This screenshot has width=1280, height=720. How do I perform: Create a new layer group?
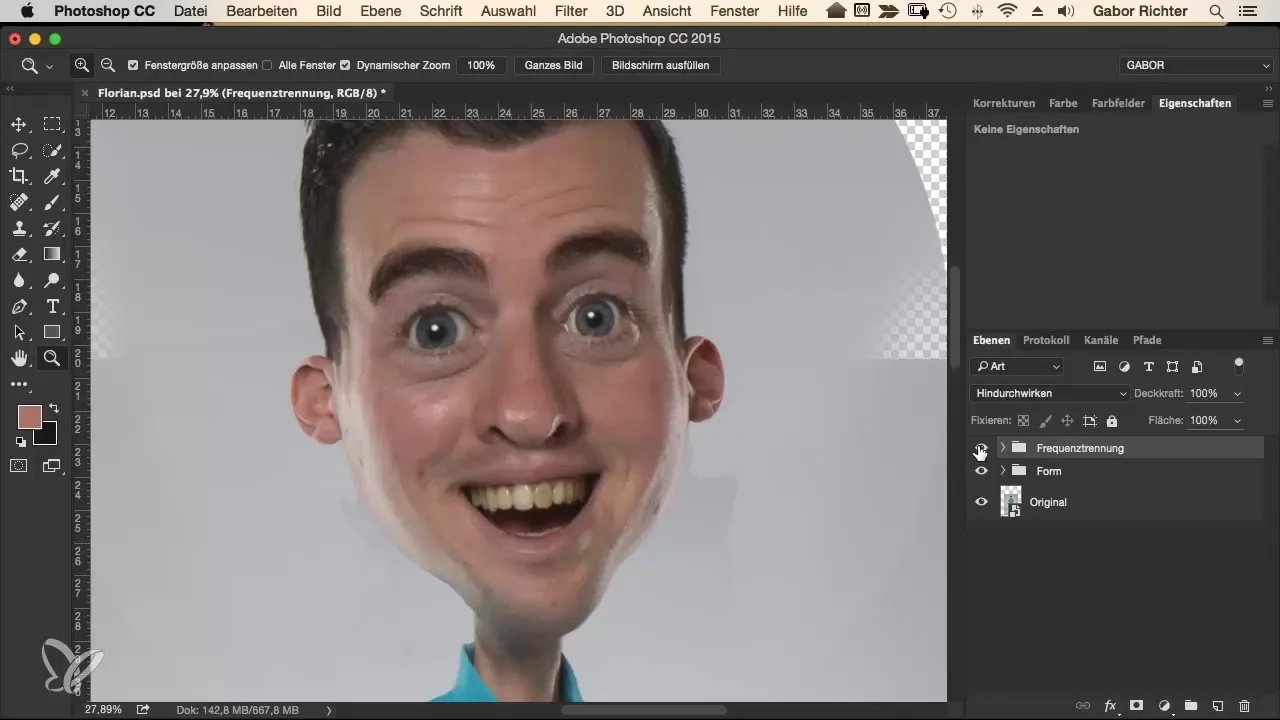(1191, 705)
